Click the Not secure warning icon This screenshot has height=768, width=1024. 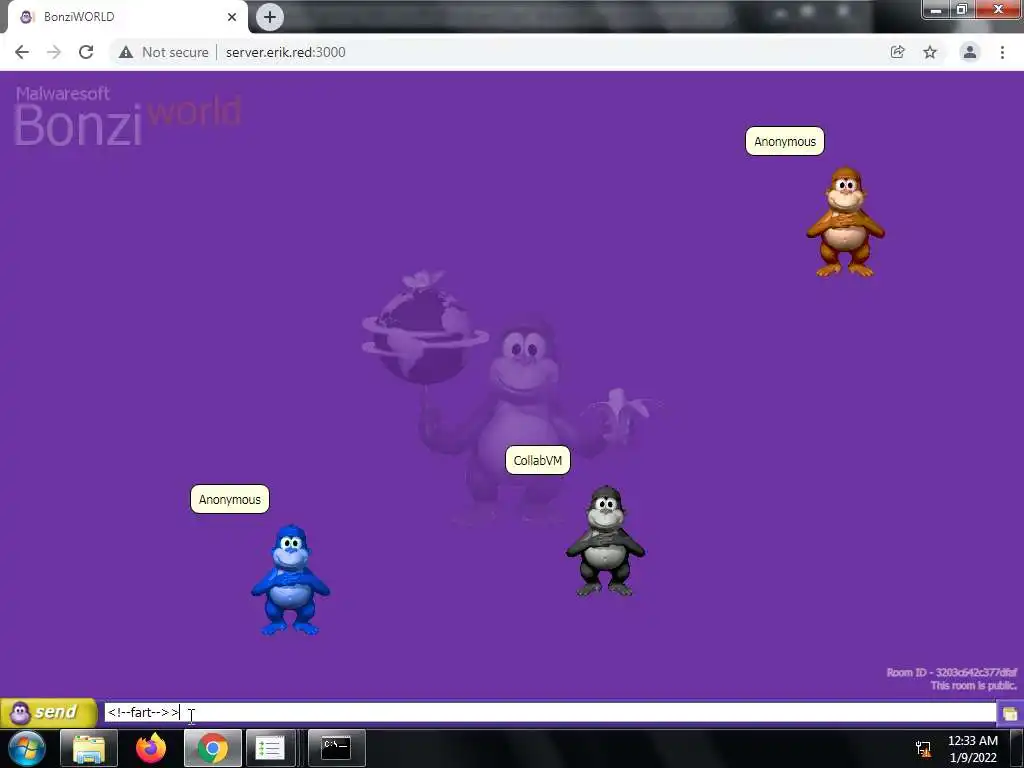(126, 52)
